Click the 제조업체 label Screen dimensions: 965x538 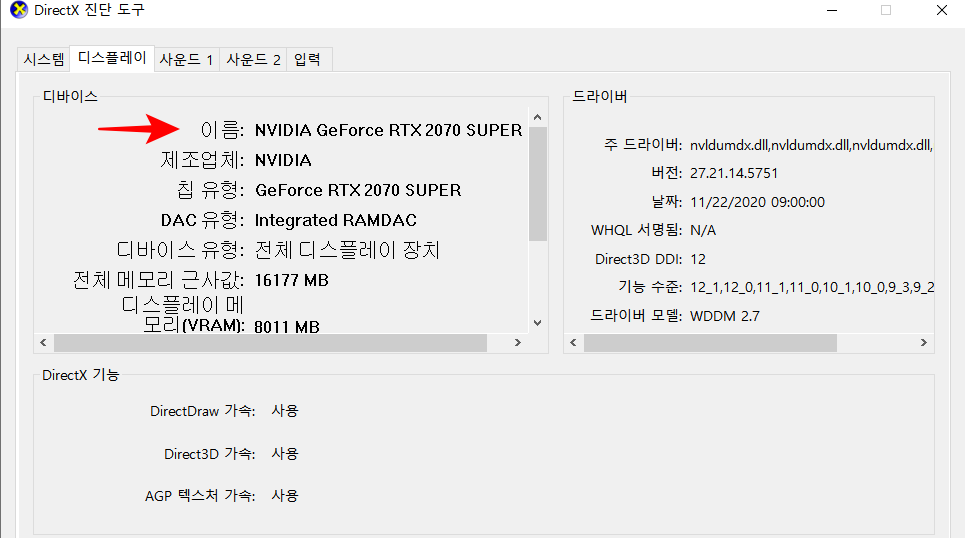202,161
